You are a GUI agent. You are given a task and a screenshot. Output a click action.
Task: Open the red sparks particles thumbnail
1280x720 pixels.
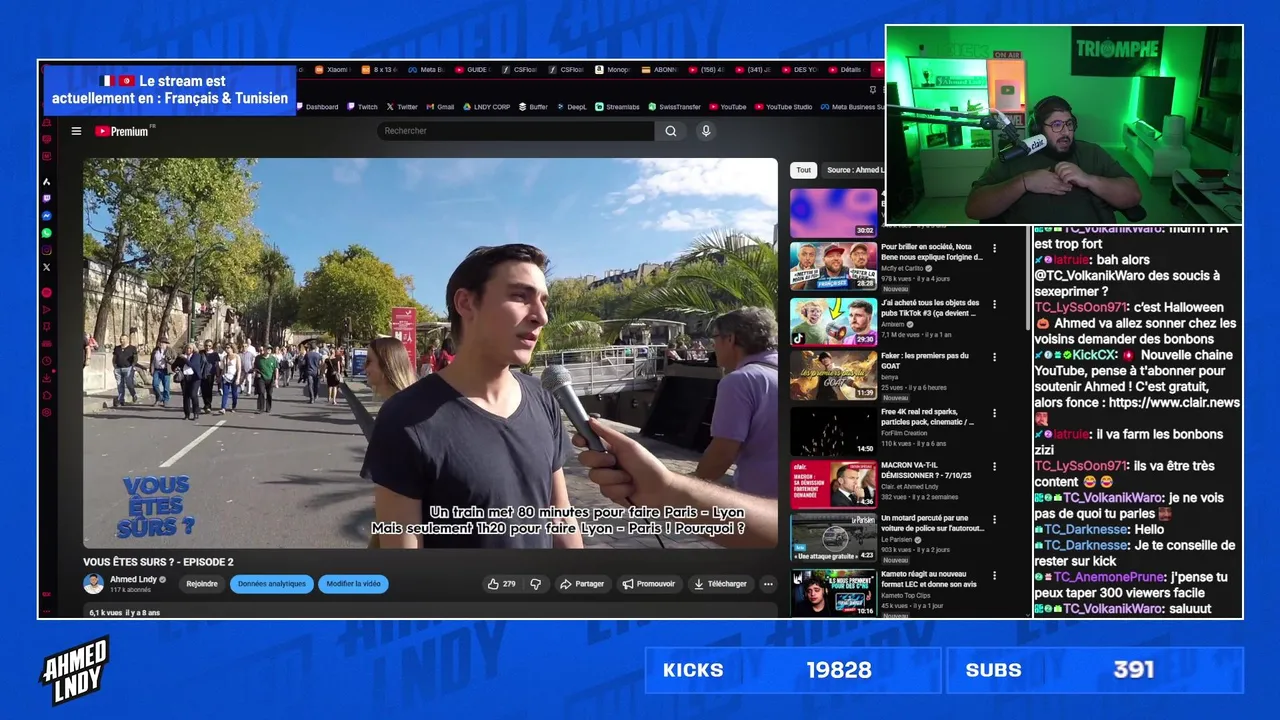(x=833, y=430)
